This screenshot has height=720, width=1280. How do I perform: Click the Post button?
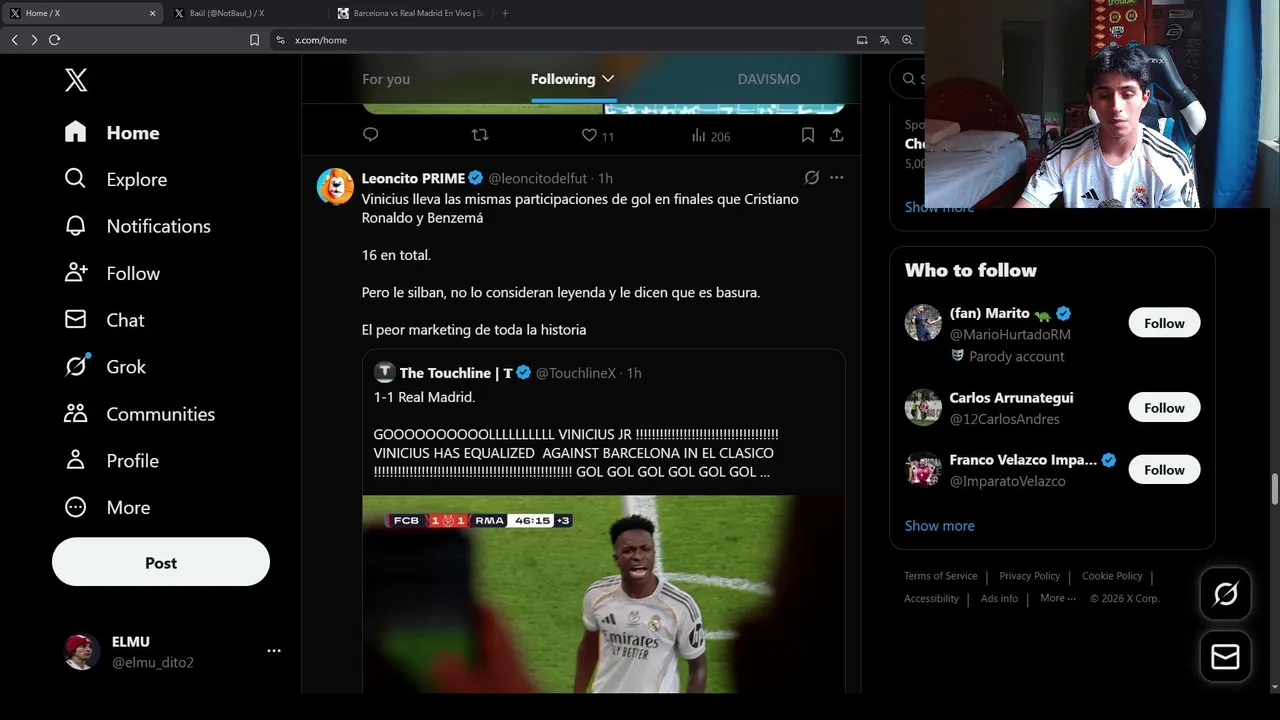(161, 562)
